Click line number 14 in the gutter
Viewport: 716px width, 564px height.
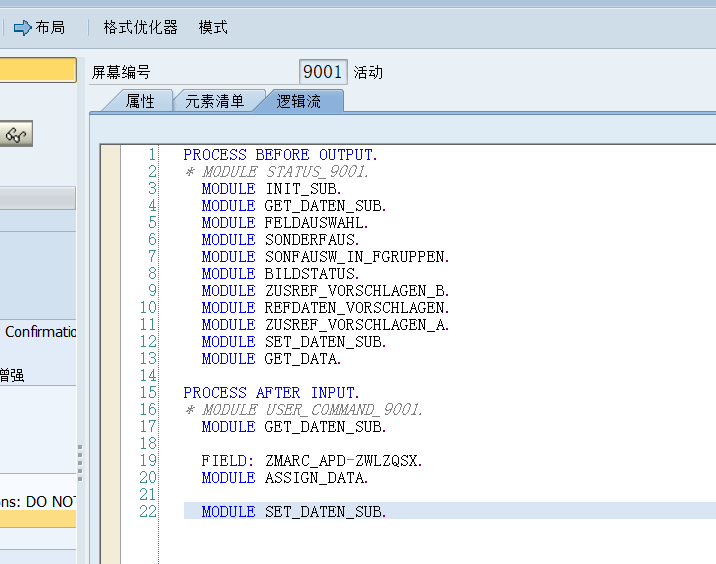[149, 376]
